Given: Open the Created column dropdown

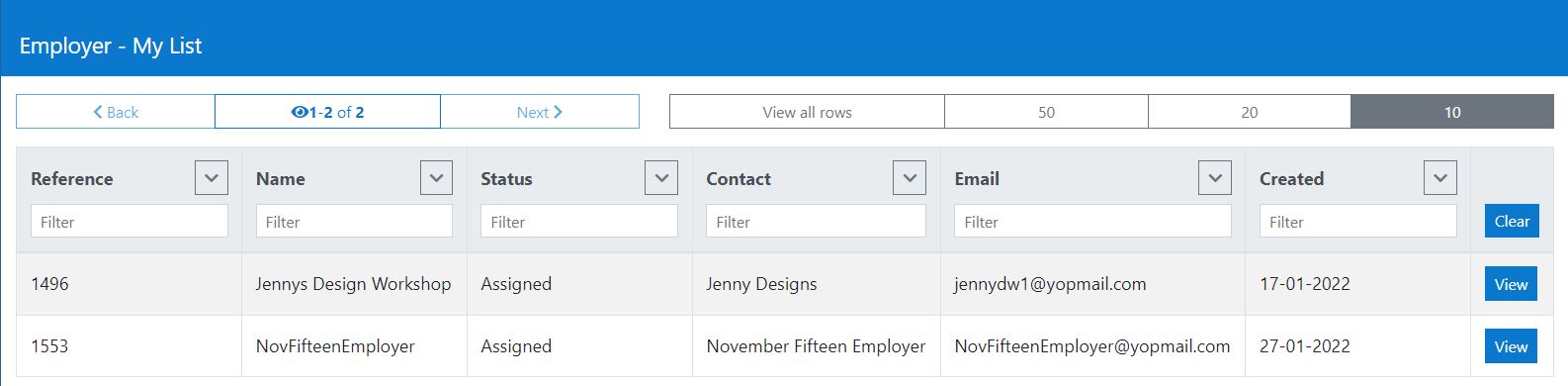Looking at the screenshot, I should [1440, 178].
